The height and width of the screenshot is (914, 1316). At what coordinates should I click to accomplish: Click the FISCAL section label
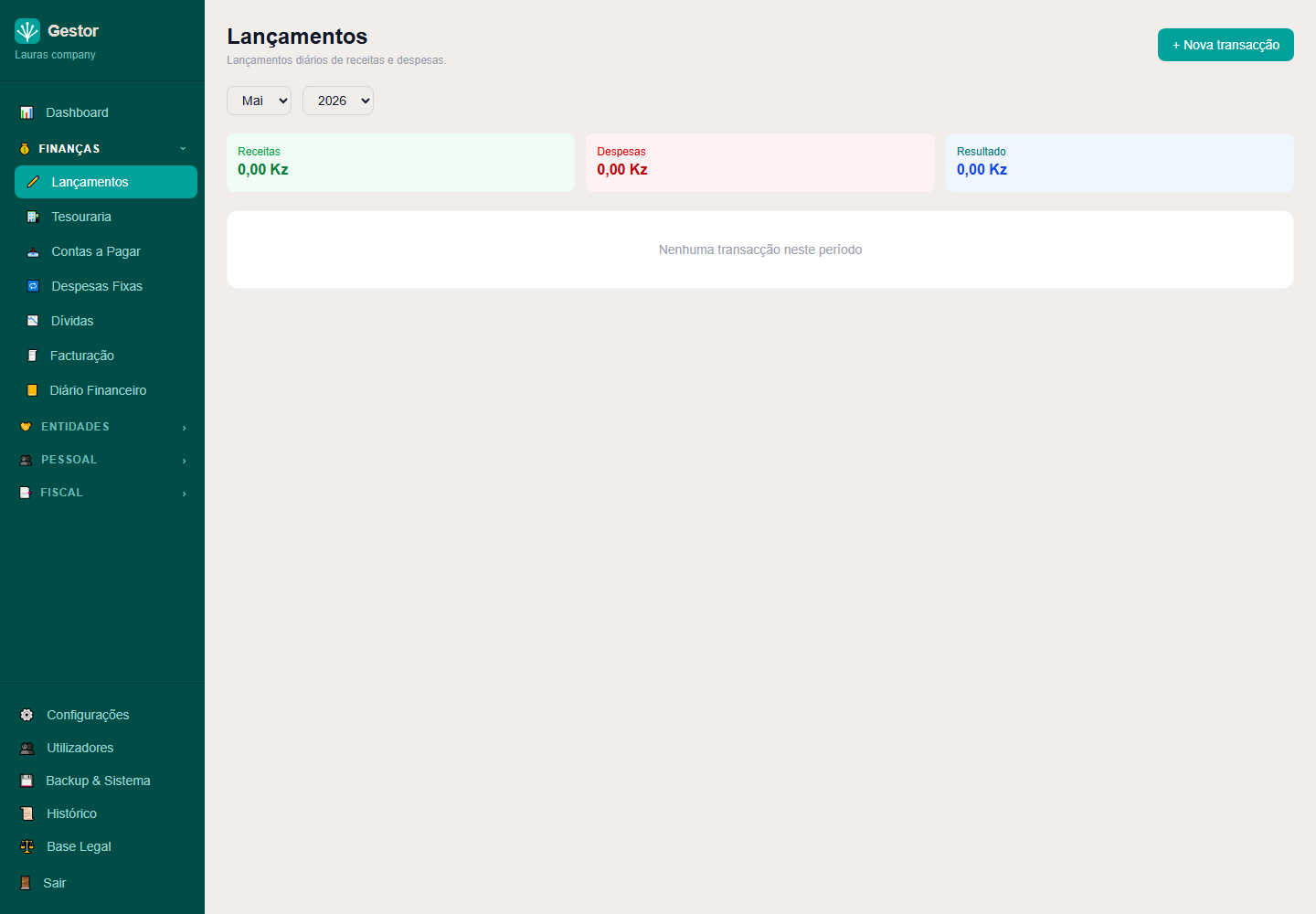[61, 493]
